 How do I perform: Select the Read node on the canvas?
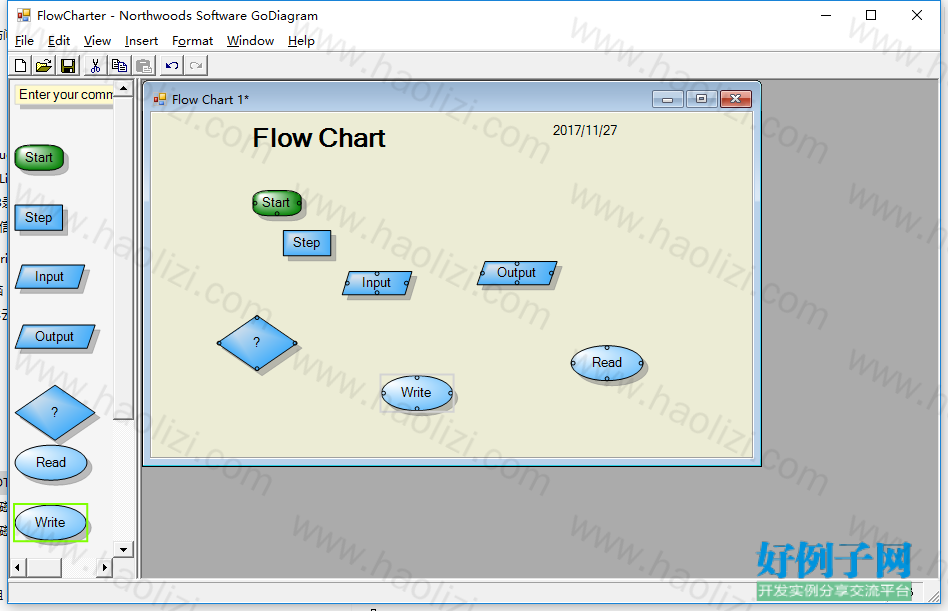click(x=607, y=363)
